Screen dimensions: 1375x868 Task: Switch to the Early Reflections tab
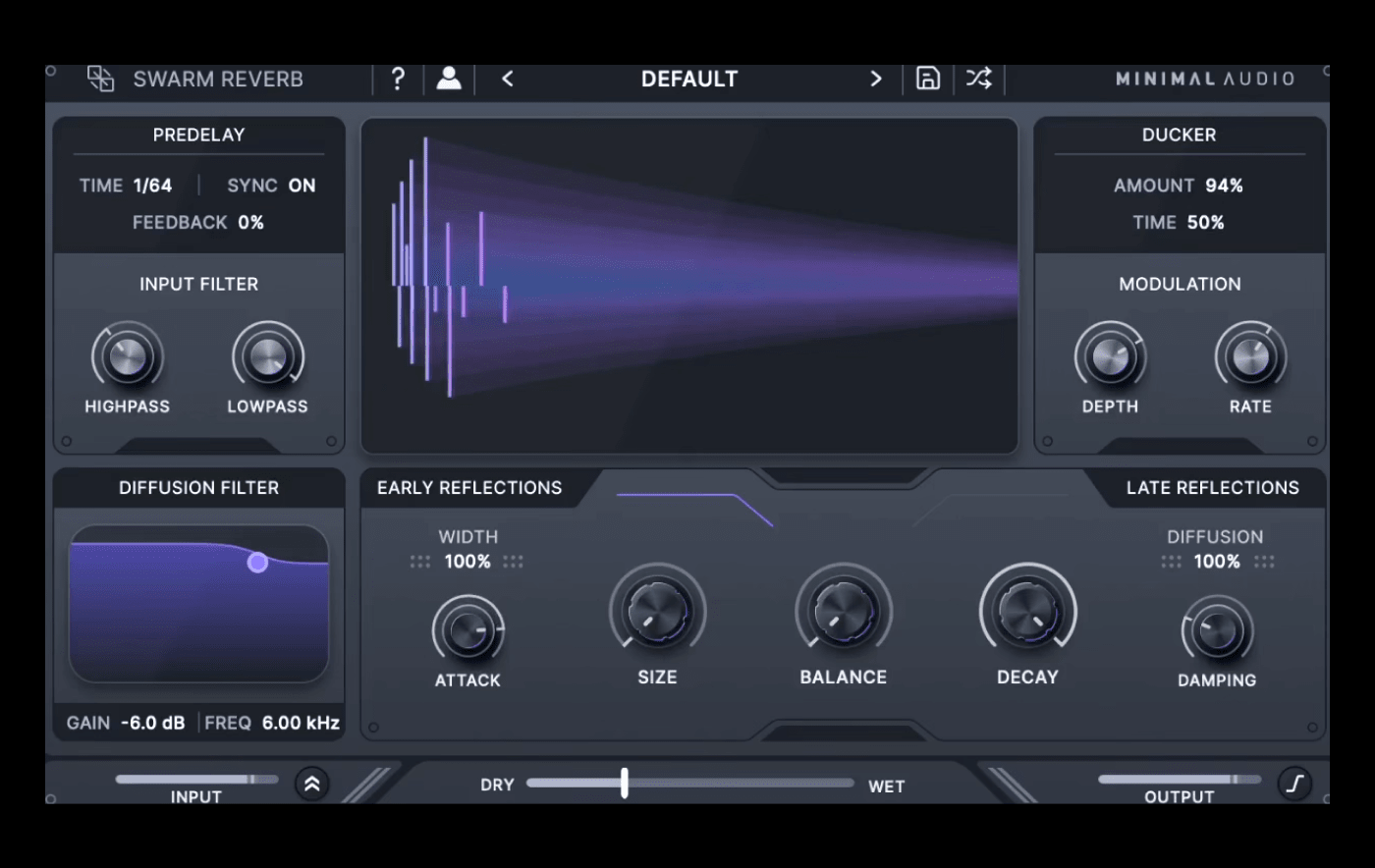pos(469,488)
